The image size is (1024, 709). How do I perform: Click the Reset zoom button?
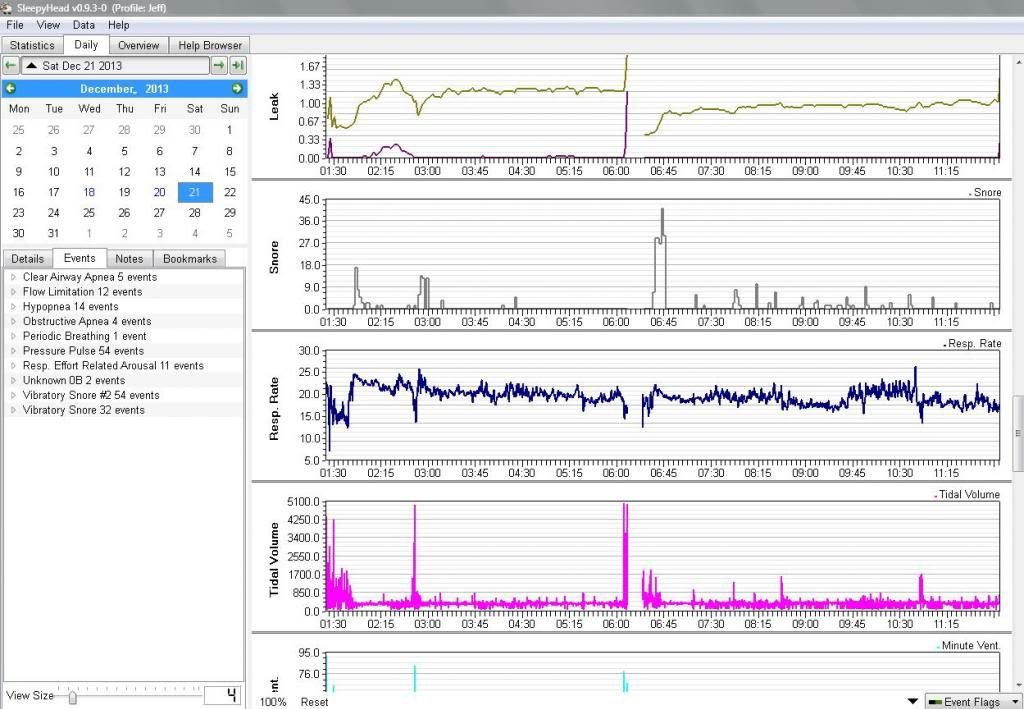[314, 702]
